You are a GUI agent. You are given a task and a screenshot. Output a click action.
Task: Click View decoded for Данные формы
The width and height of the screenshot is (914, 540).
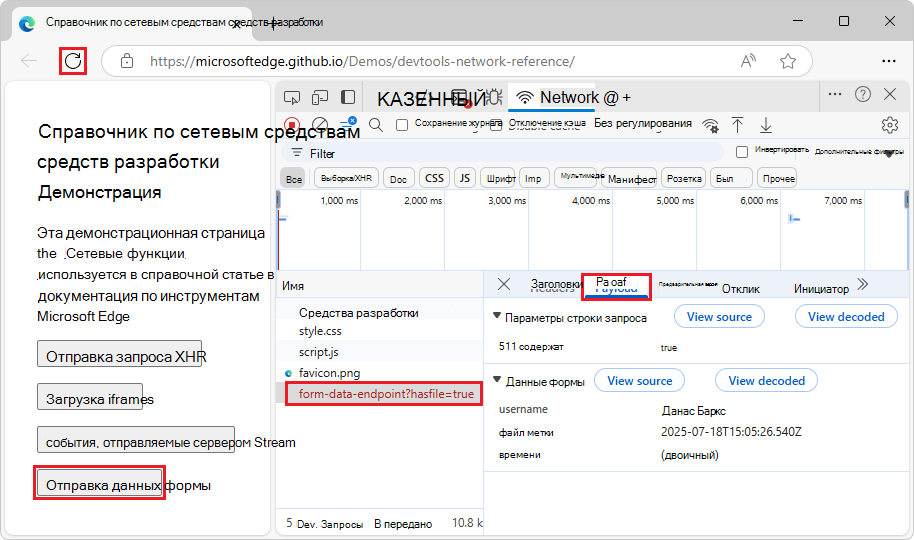click(x=766, y=381)
